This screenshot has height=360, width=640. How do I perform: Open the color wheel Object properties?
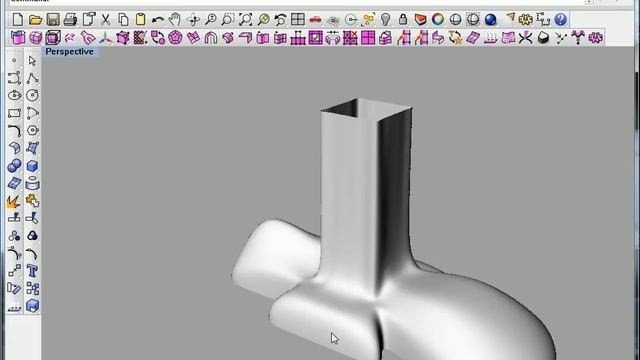click(438, 19)
